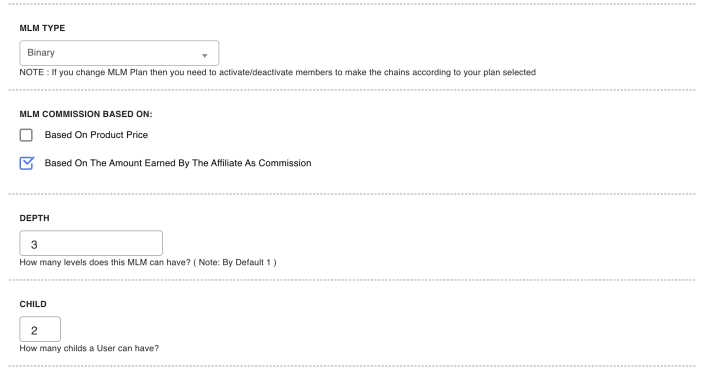Select the Binary value in MLM Type
This screenshot has height=375, width=704.
[x=41, y=53]
